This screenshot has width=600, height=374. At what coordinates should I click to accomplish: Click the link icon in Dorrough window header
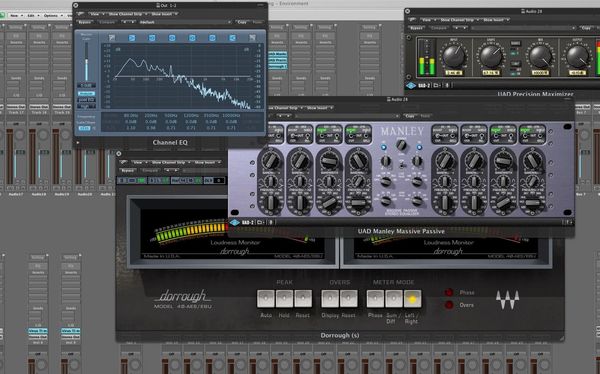click(124, 162)
